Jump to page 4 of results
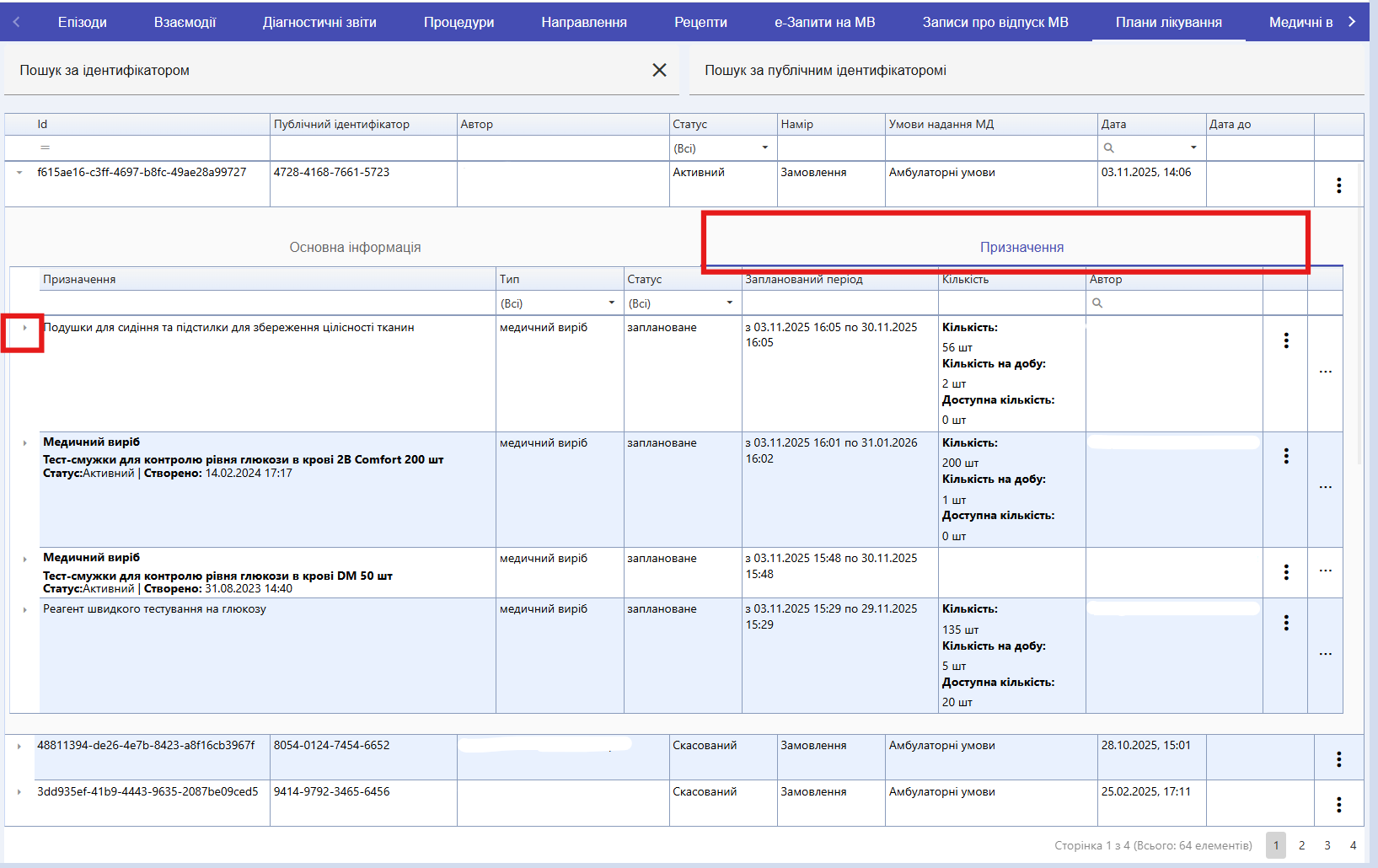This screenshot has height=868, width=1378. (x=1353, y=845)
